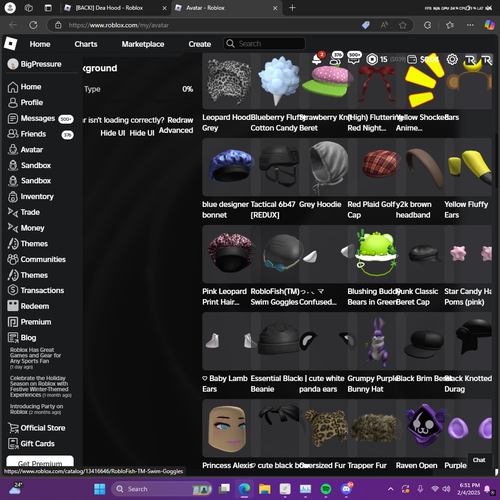Image resolution: width=500 pixels, height=500 pixels.
Task: Open the Robux balance icon
Action: (x=372, y=59)
